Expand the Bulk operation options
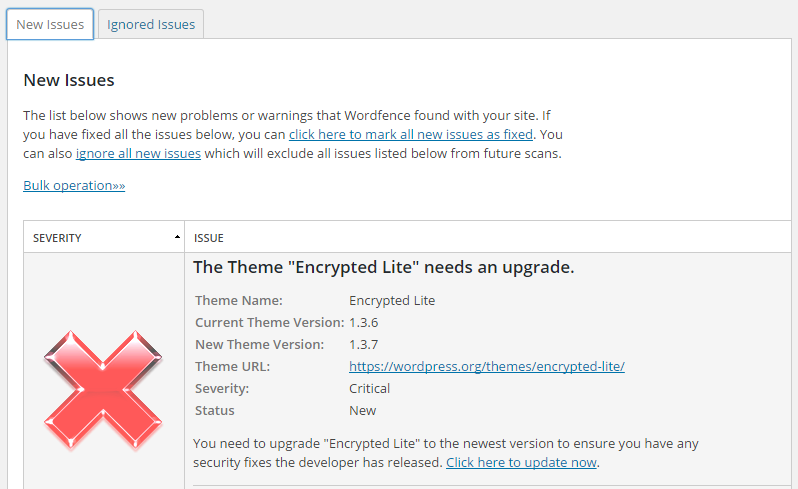 [74, 185]
